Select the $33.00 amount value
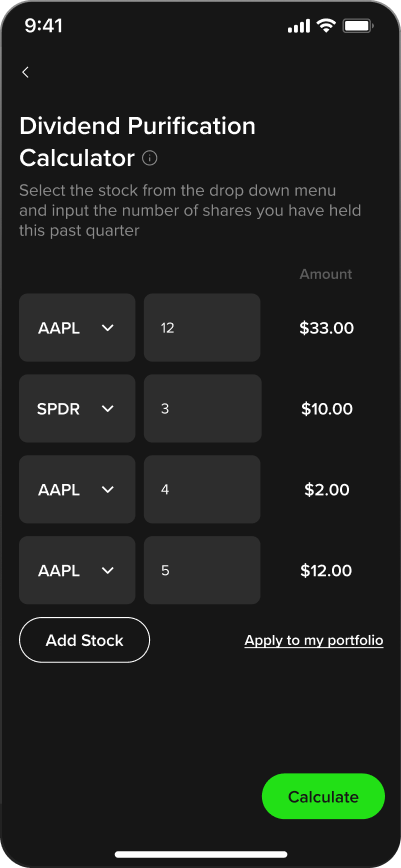The width and height of the screenshot is (401, 868). pyautogui.click(x=327, y=328)
